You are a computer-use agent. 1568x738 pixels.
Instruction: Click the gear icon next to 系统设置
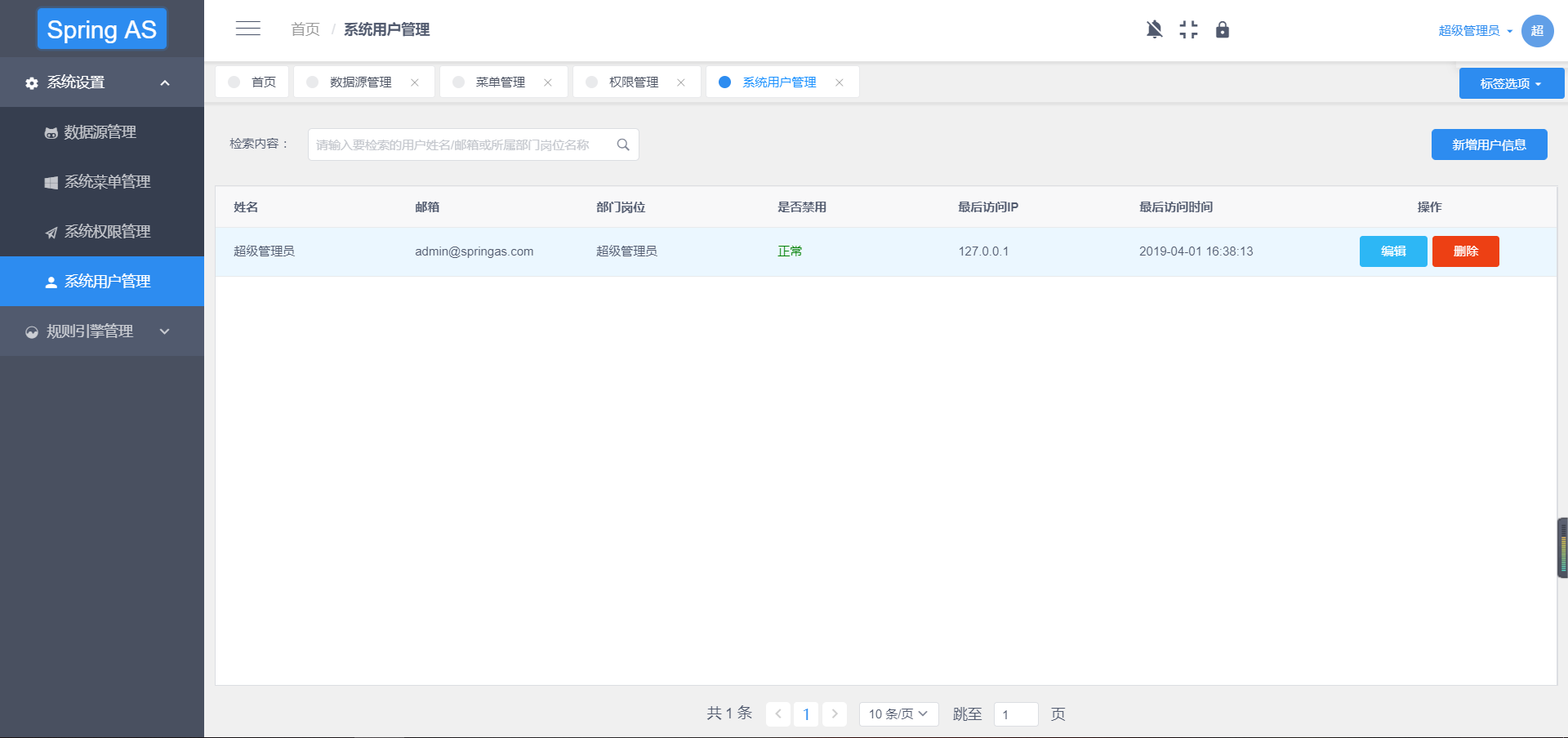[x=31, y=82]
